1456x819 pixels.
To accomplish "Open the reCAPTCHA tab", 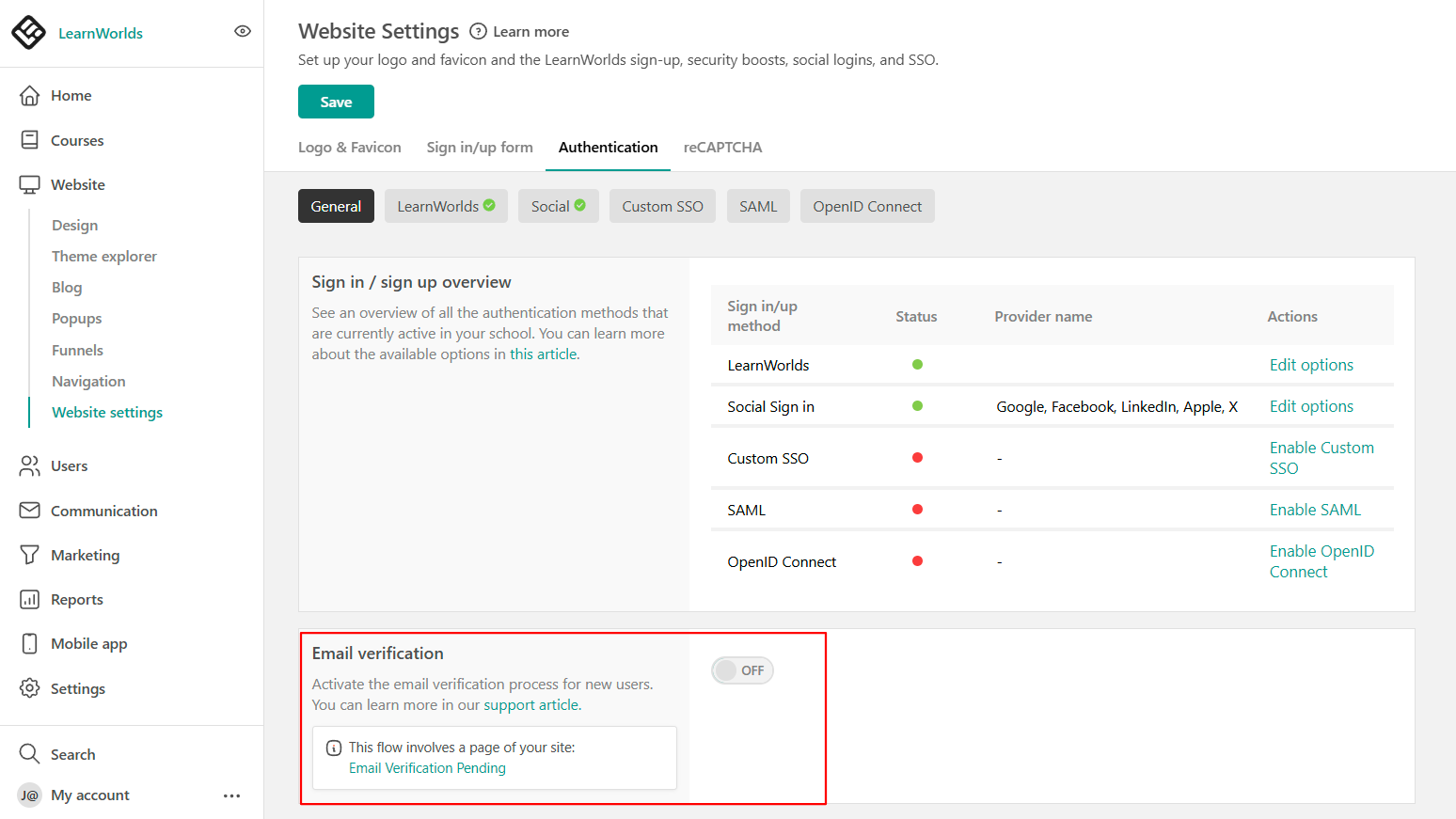I will tap(722, 148).
